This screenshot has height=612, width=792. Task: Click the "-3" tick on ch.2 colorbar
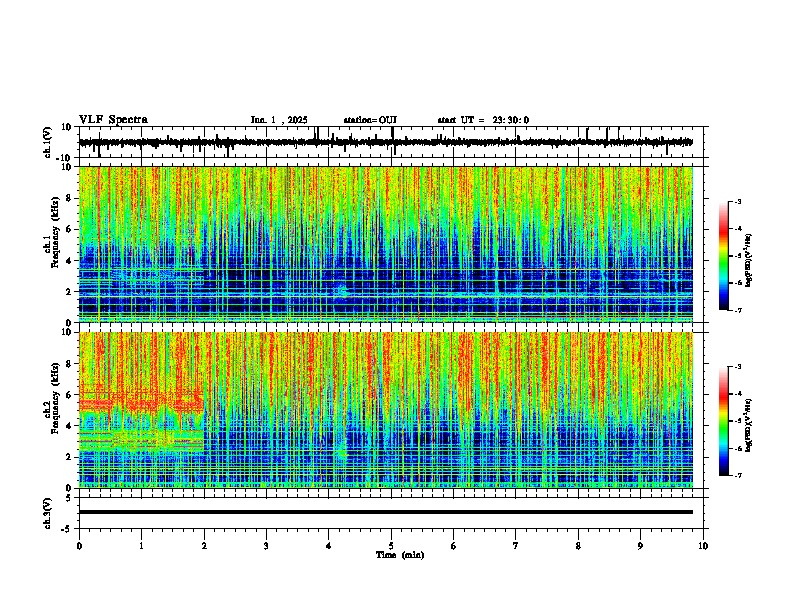point(738,367)
